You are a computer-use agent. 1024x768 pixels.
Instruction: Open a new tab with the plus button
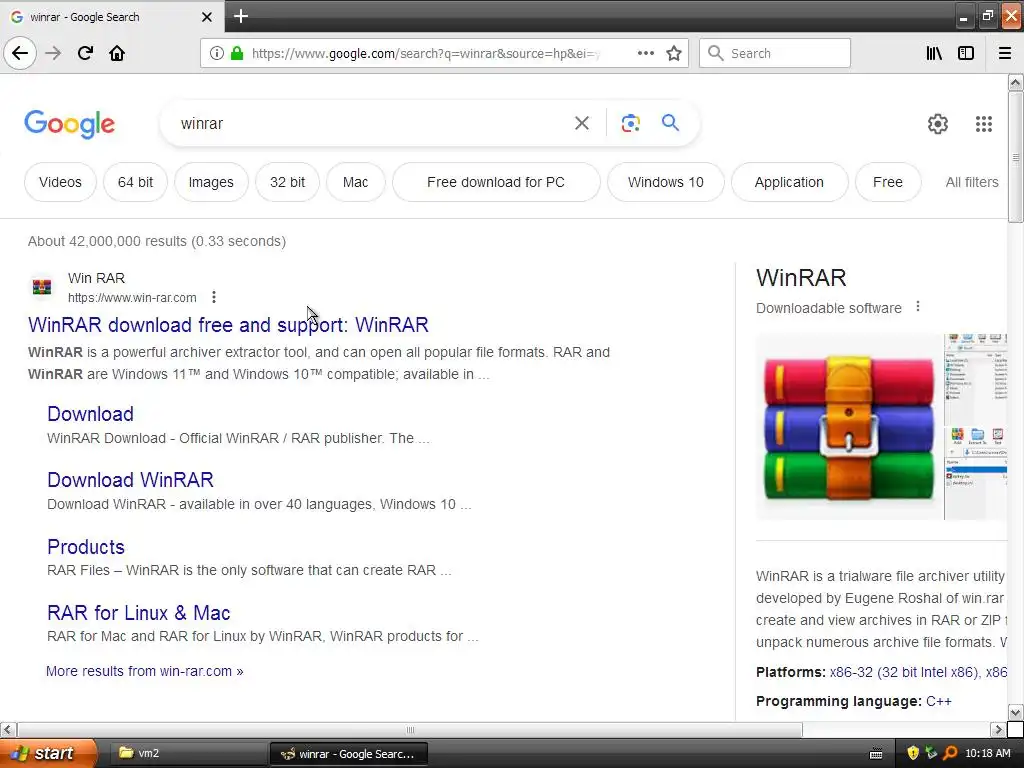[241, 16]
